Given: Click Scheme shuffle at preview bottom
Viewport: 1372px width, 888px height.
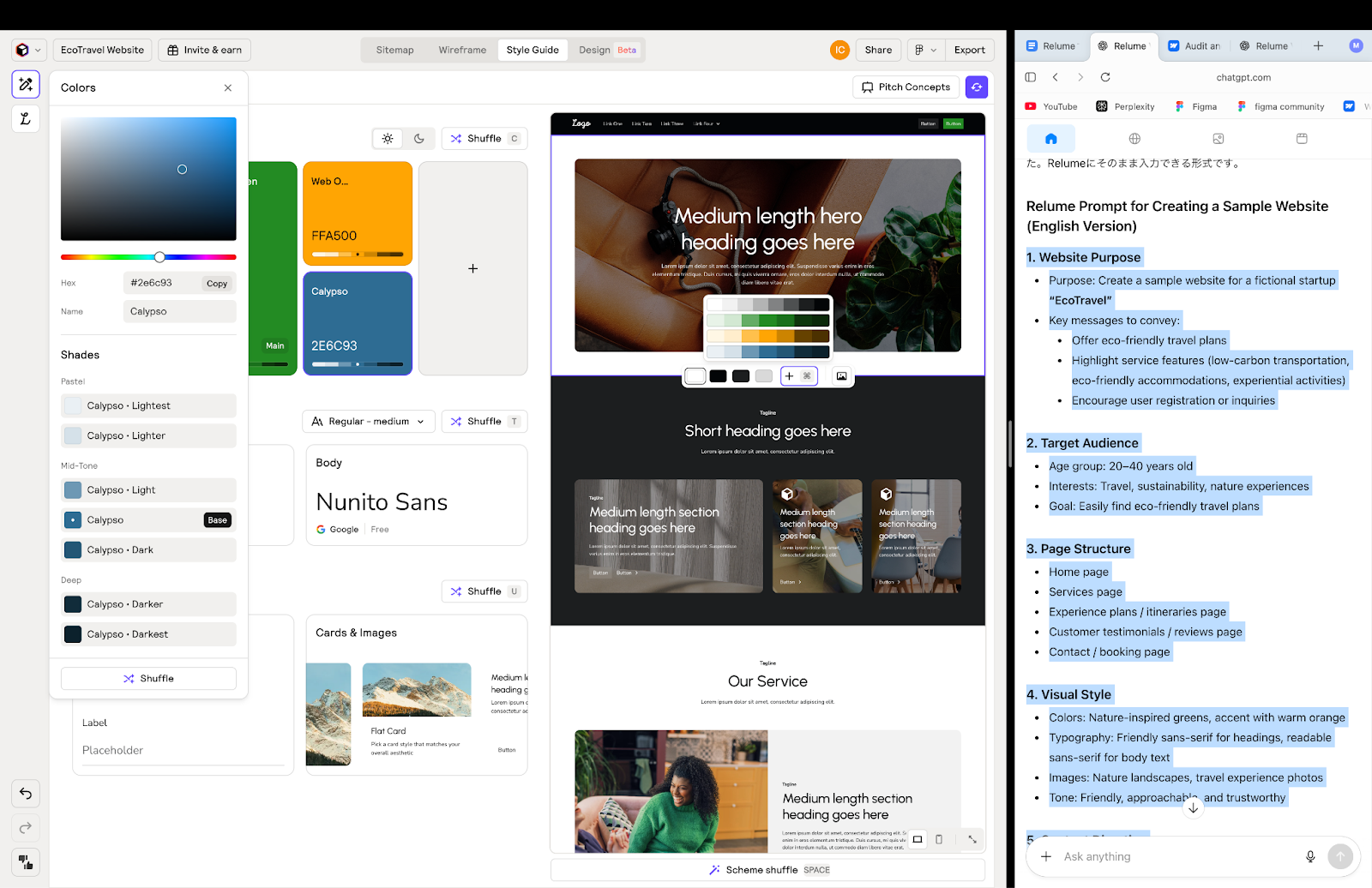Looking at the screenshot, I should (x=768, y=869).
